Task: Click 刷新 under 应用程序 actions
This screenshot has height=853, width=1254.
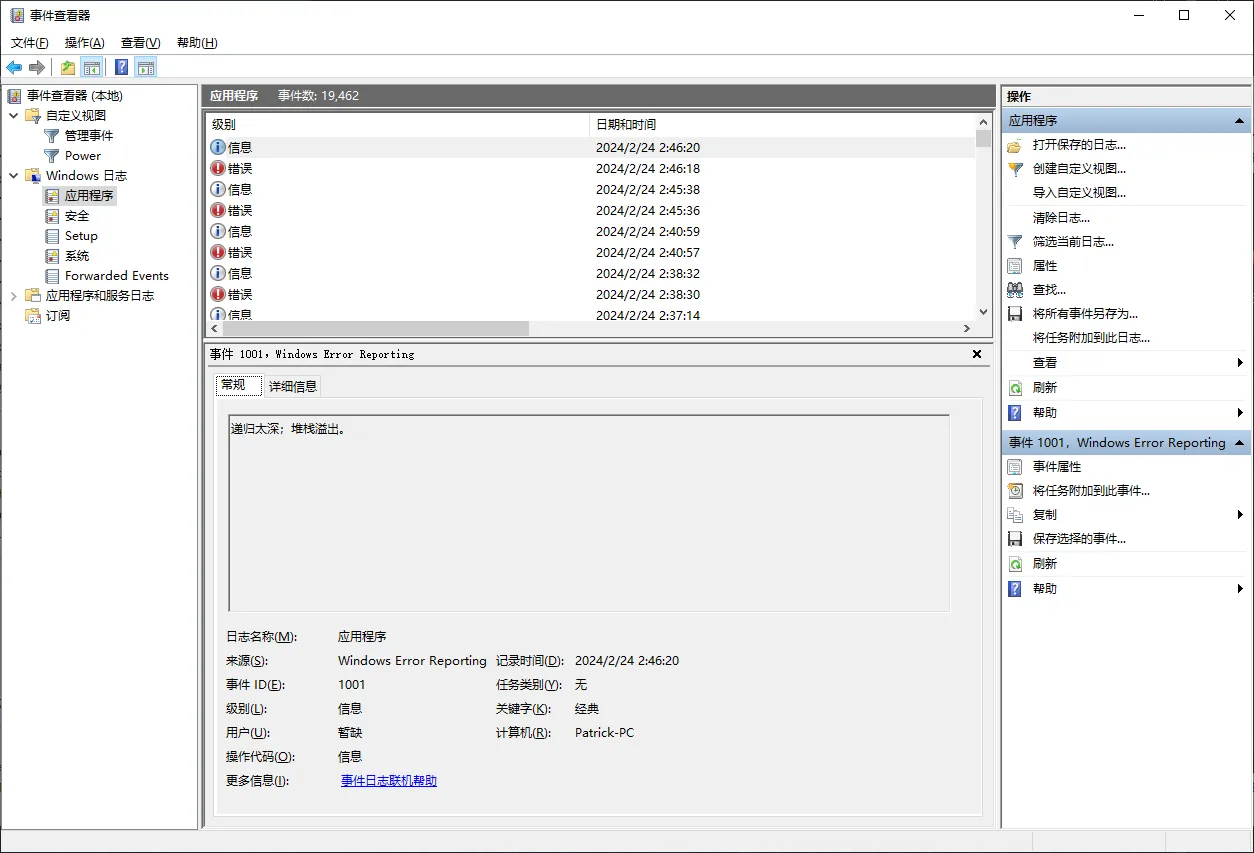Action: point(1045,387)
